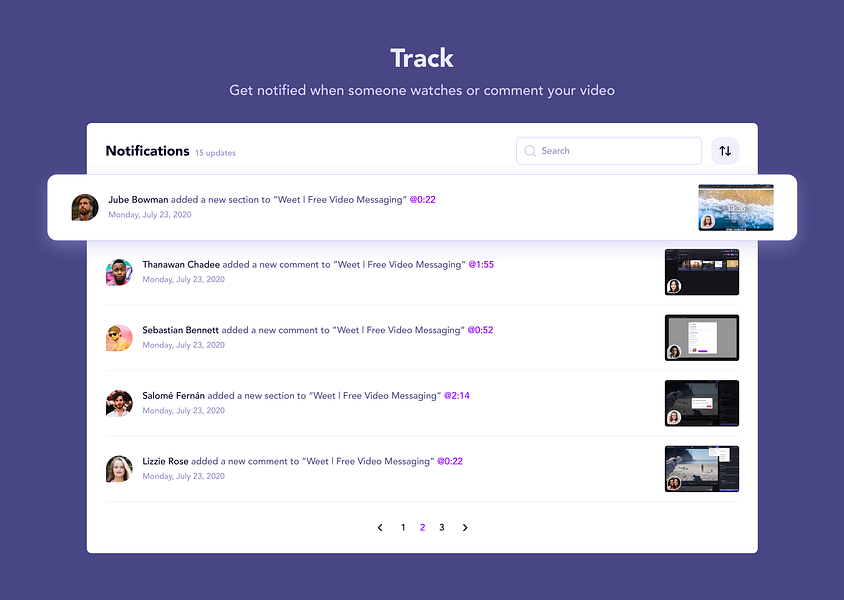Focus the Search input field
Image resolution: width=844 pixels, height=600 pixels.
609,151
